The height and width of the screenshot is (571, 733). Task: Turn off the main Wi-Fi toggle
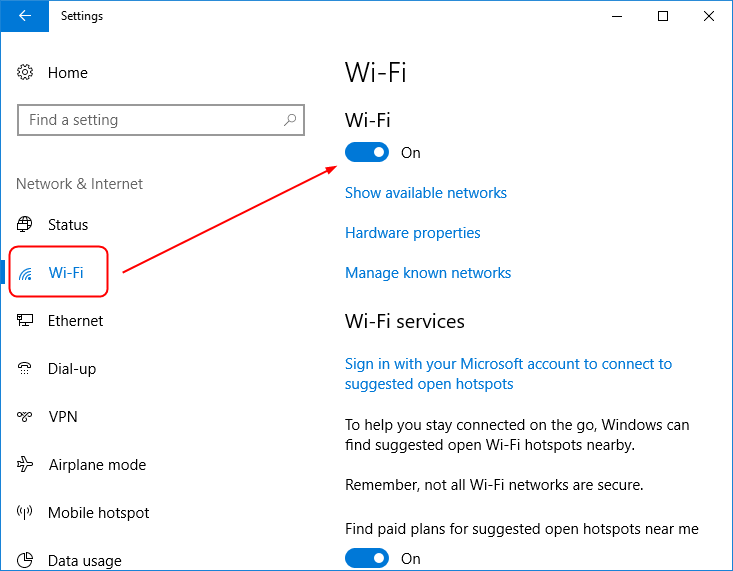(x=366, y=153)
